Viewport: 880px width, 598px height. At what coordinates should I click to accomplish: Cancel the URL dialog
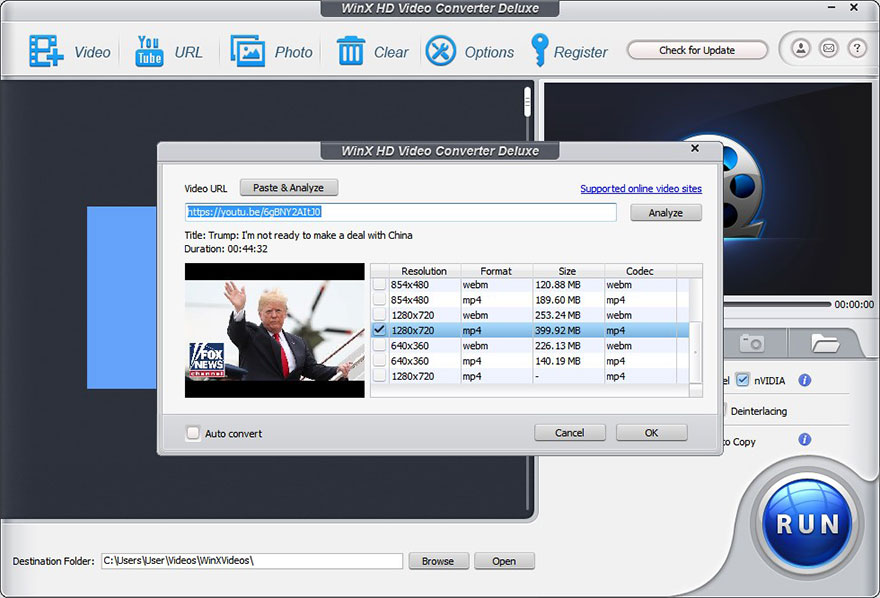pyautogui.click(x=570, y=433)
